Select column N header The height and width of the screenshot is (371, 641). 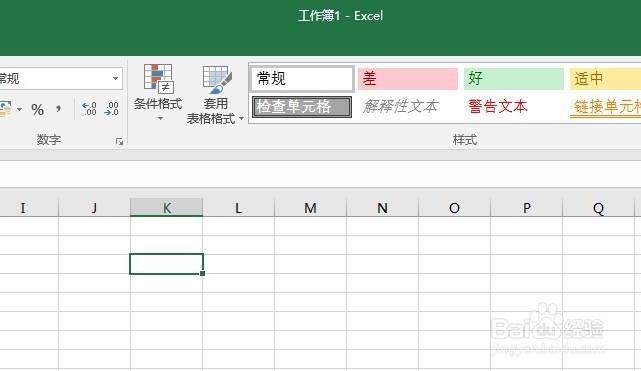tap(382, 208)
